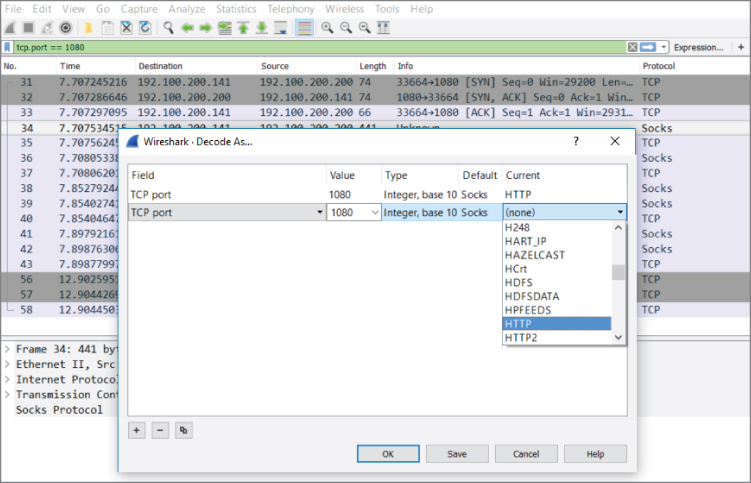Start capture with the shark fin icon

(x=10, y=28)
